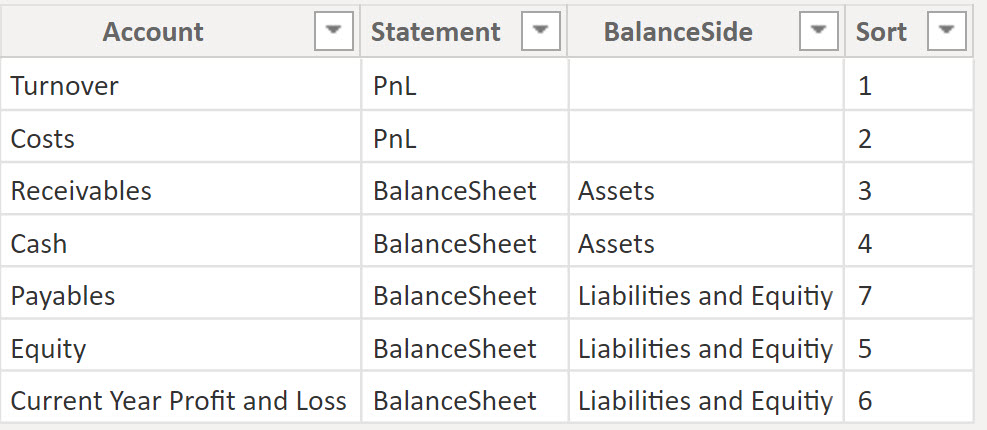Click the BalanceSheet cell in the Cash row
Screen dimensions: 987x430
tap(465, 243)
